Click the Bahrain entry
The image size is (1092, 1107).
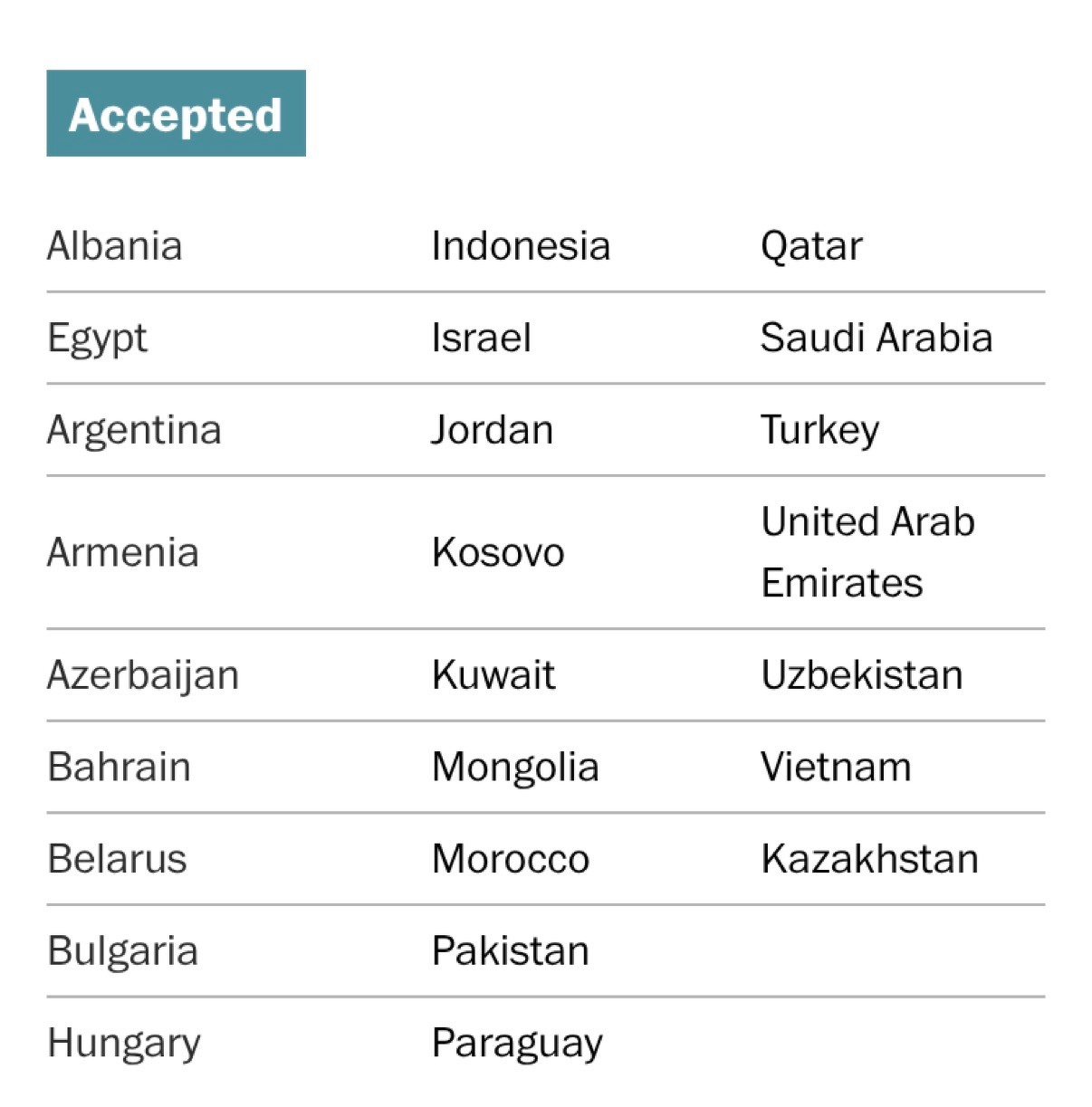click(x=119, y=768)
